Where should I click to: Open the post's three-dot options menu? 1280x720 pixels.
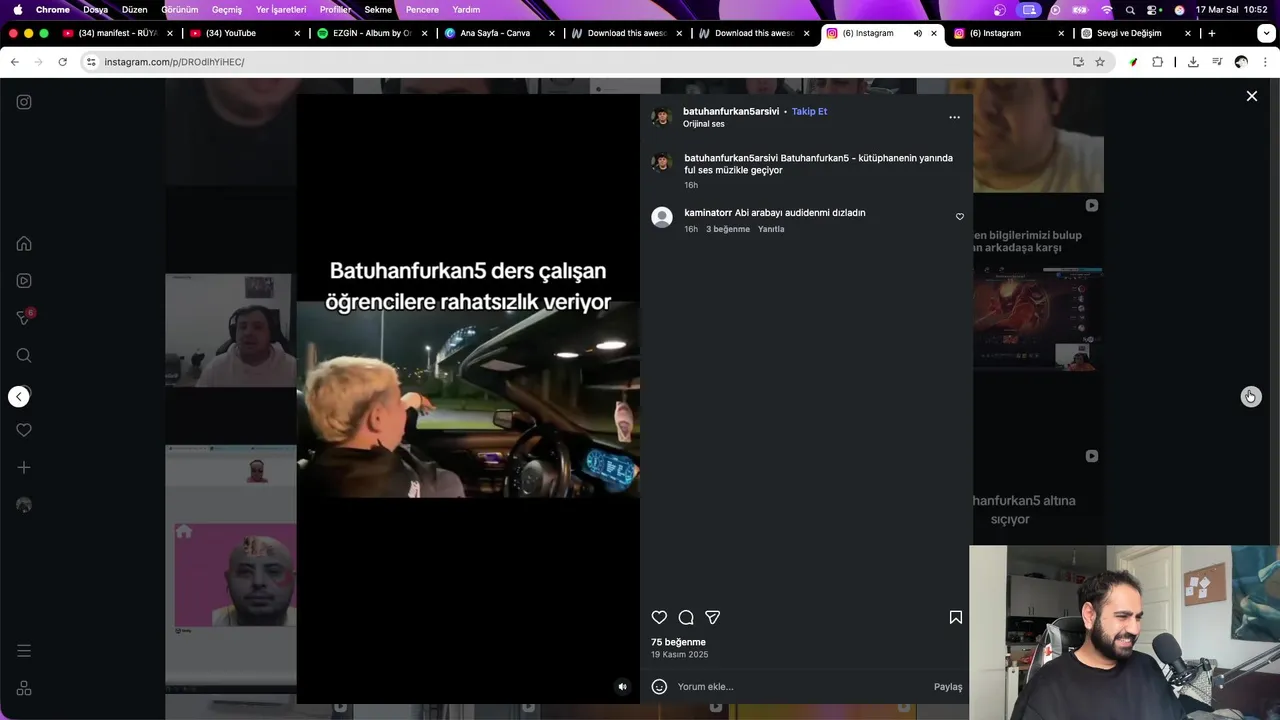(954, 117)
